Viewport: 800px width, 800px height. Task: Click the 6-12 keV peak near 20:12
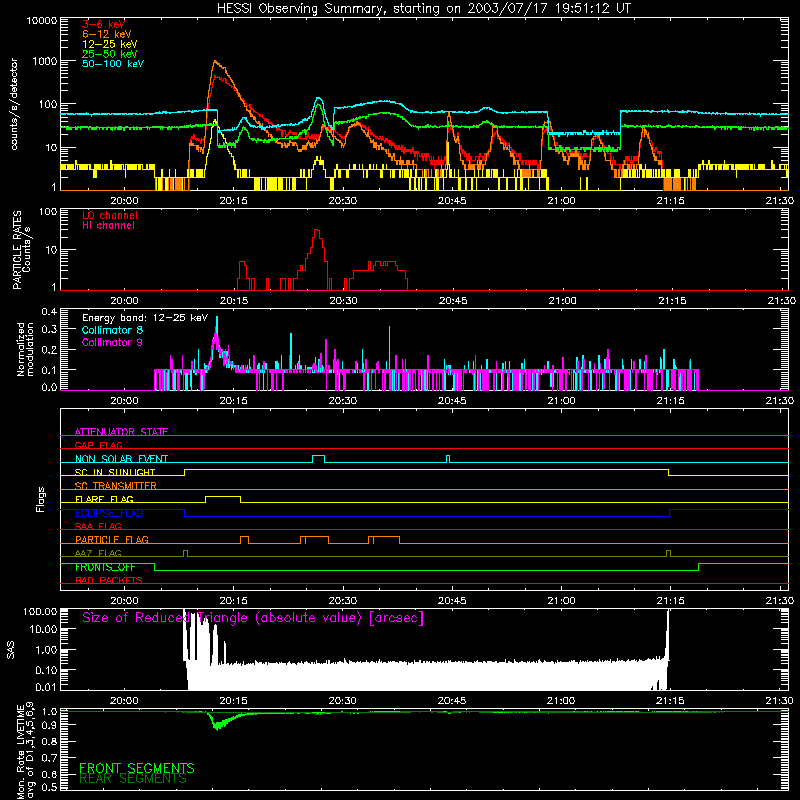click(x=215, y=62)
